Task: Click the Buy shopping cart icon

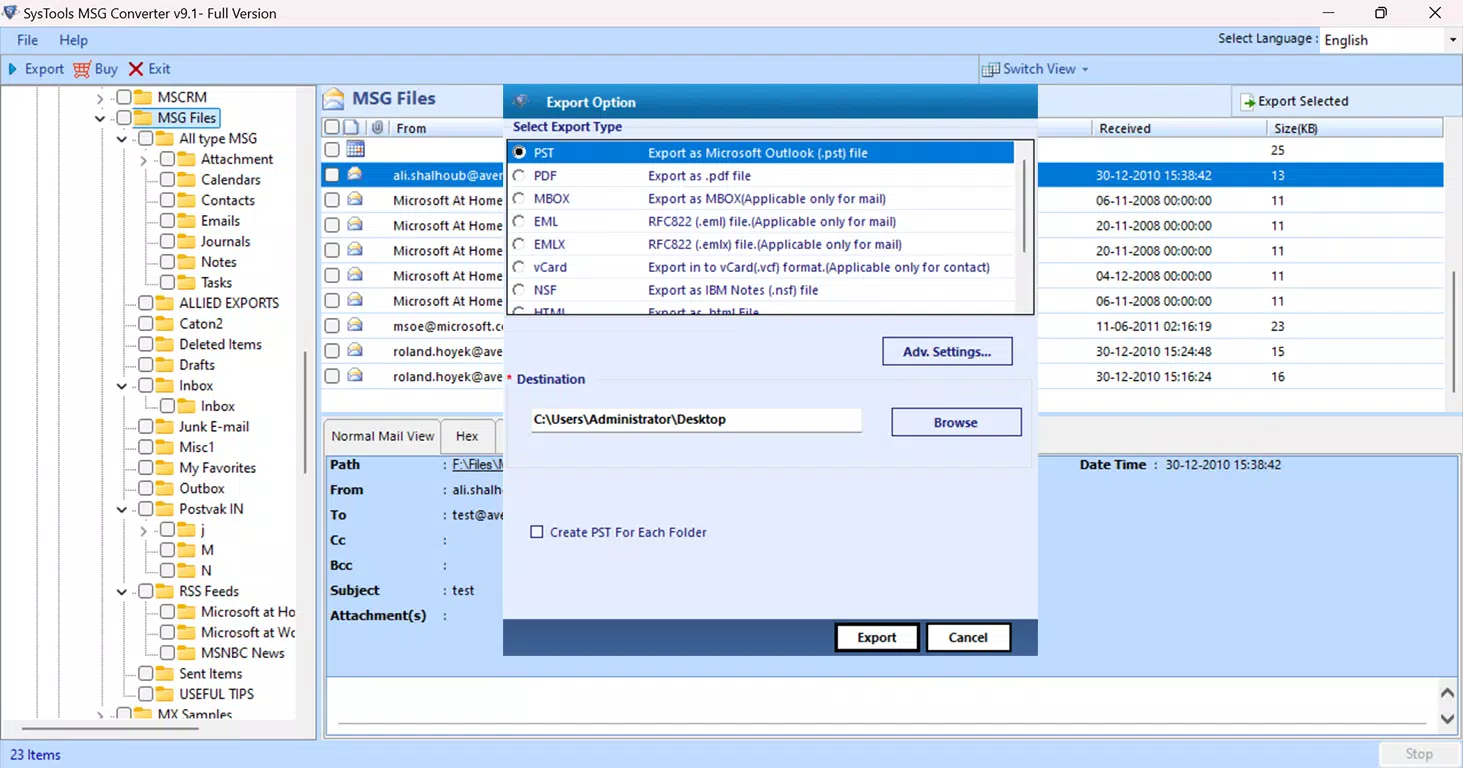Action: pyautogui.click(x=82, y=69)
